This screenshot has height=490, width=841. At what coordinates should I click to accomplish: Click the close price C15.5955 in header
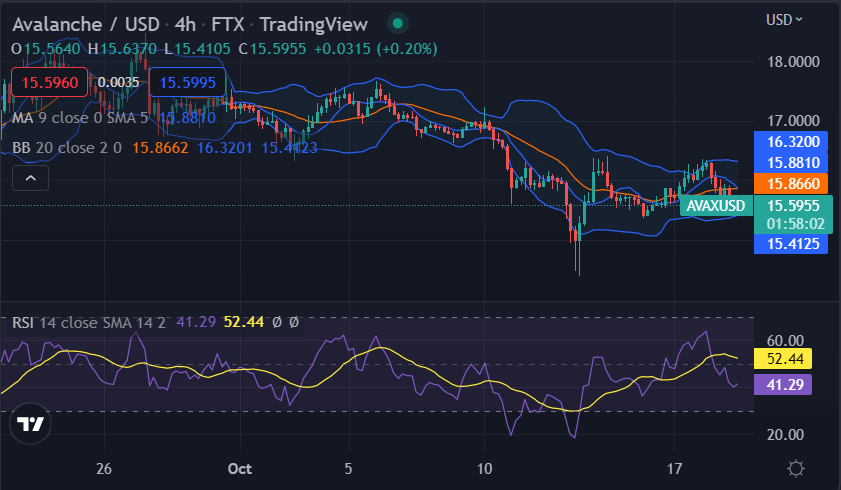coord(272,49)
